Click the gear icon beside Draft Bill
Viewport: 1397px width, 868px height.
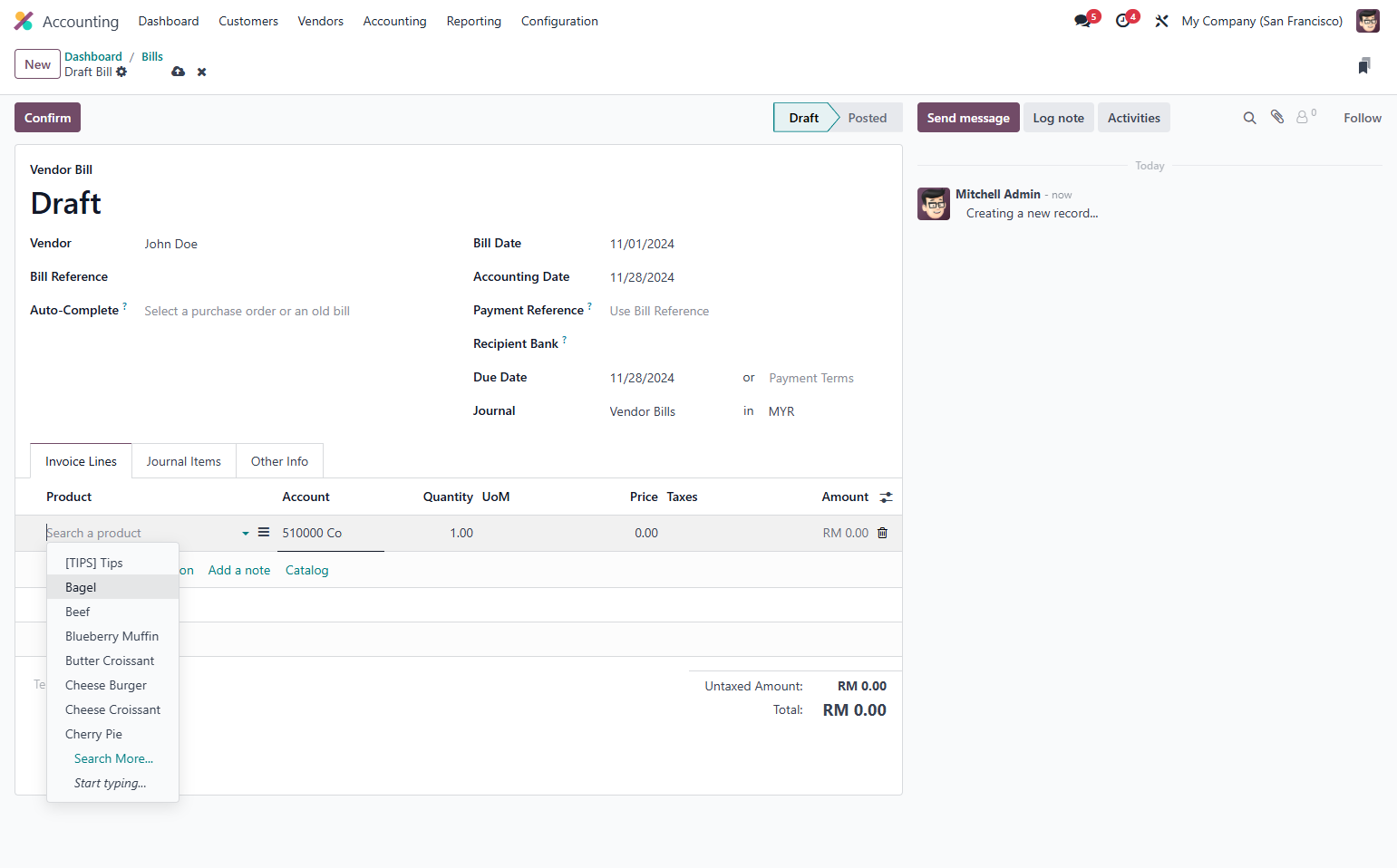pyautogui.click(x=121, y=72)
